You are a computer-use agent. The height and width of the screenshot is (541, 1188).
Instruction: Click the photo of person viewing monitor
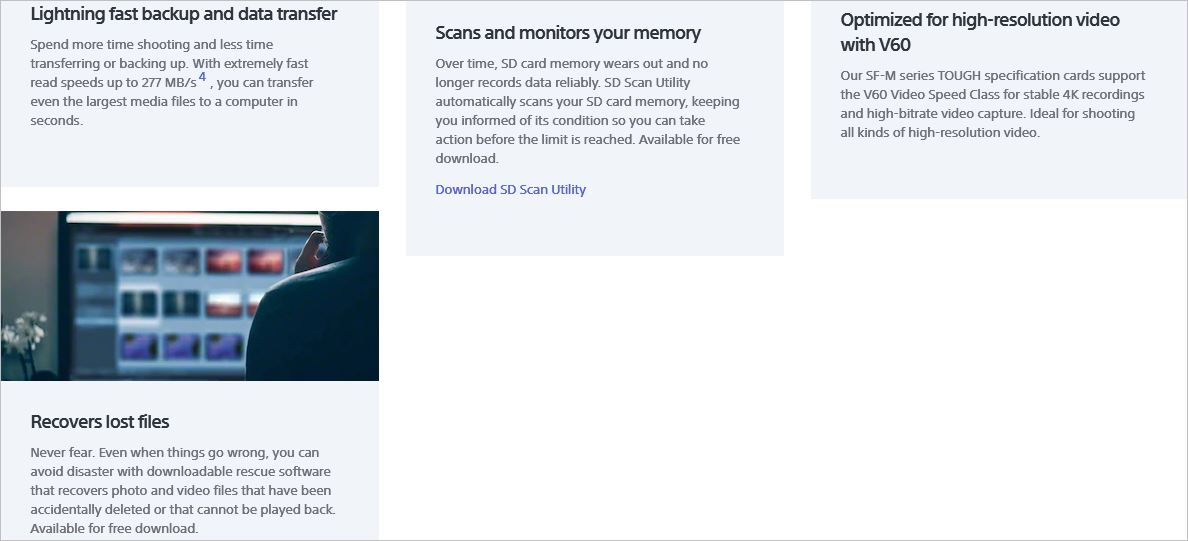[189, 296]
